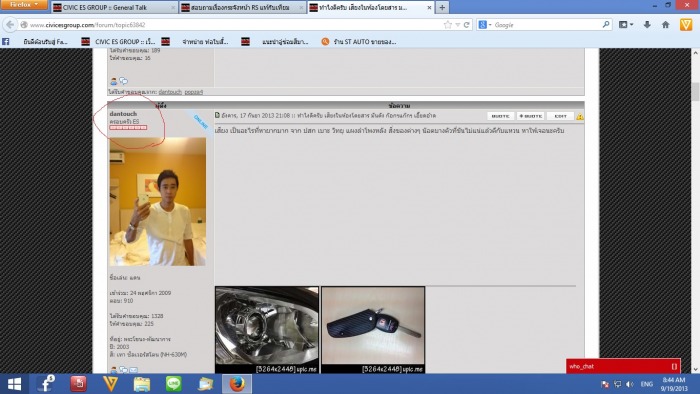Open the ST AUTO bookmark

tap(358, 41)
